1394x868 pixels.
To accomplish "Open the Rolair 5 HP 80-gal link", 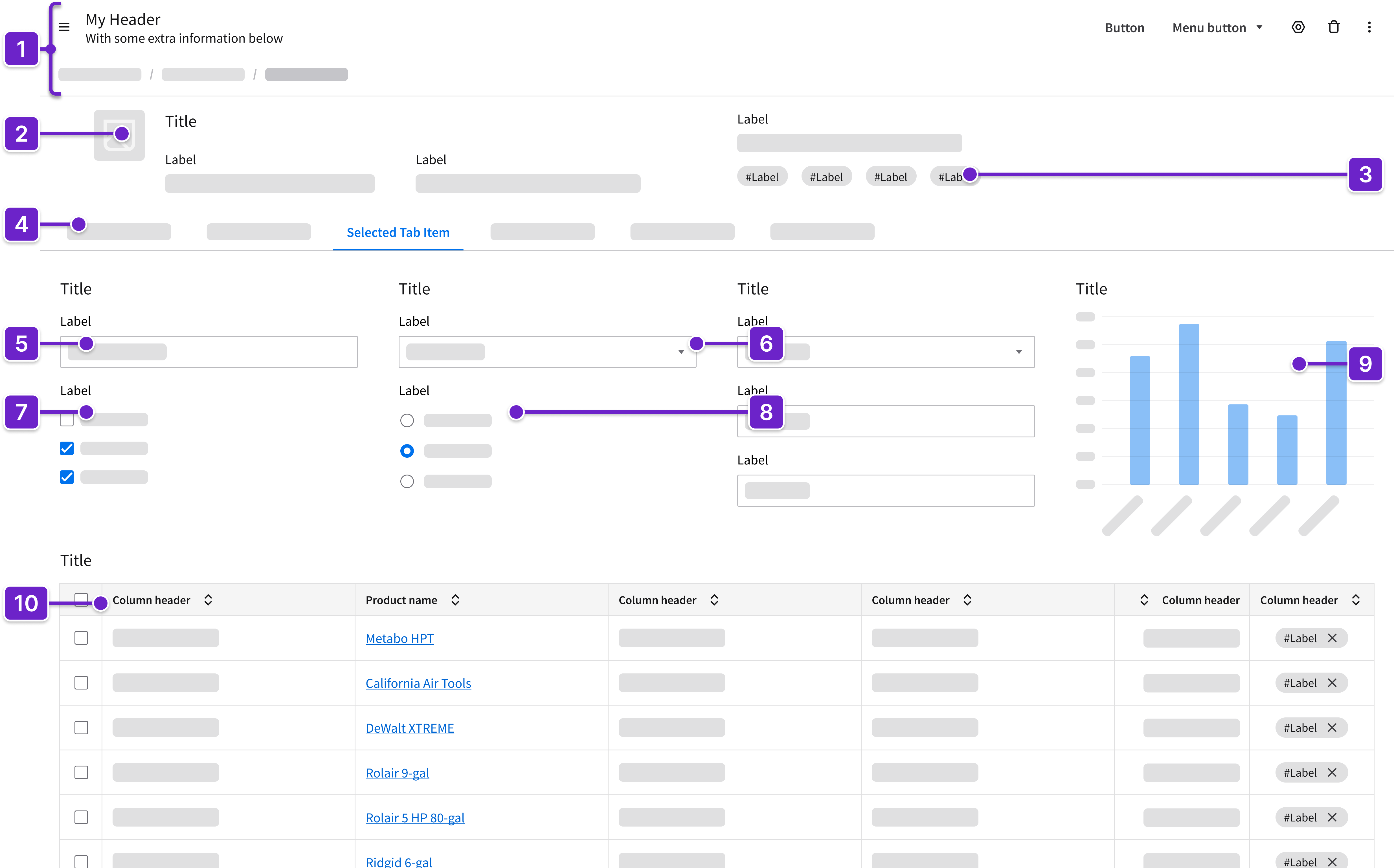I will point(415,818).
